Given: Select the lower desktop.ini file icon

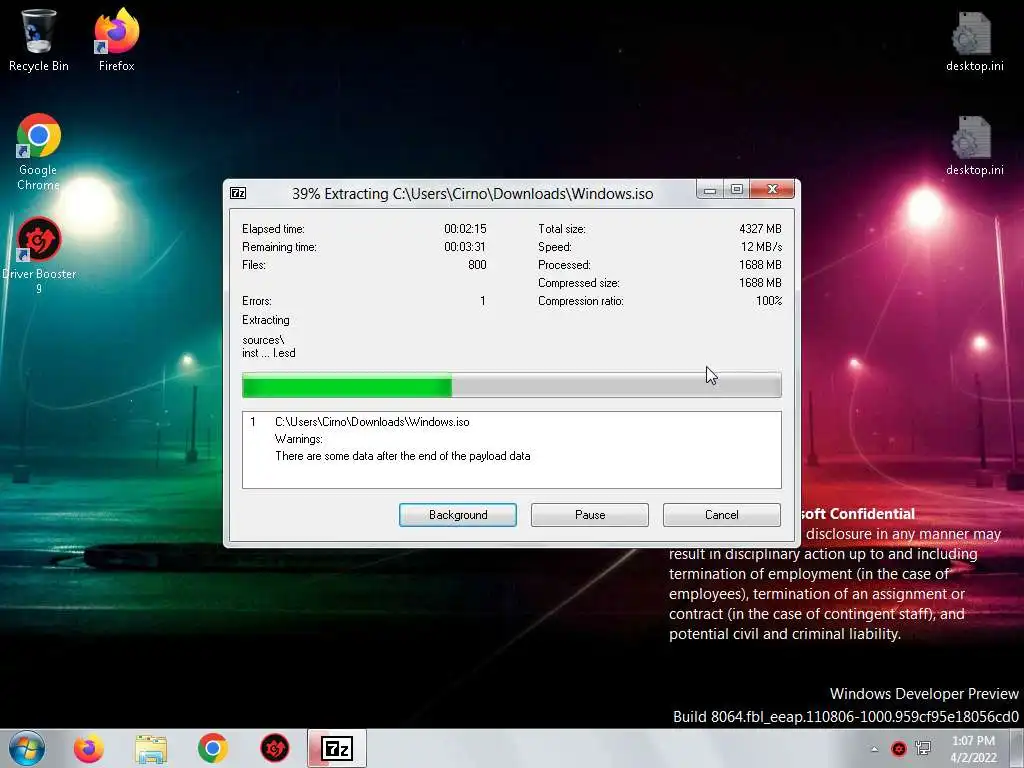Looking at the screenshot, I should click(974, 145).
